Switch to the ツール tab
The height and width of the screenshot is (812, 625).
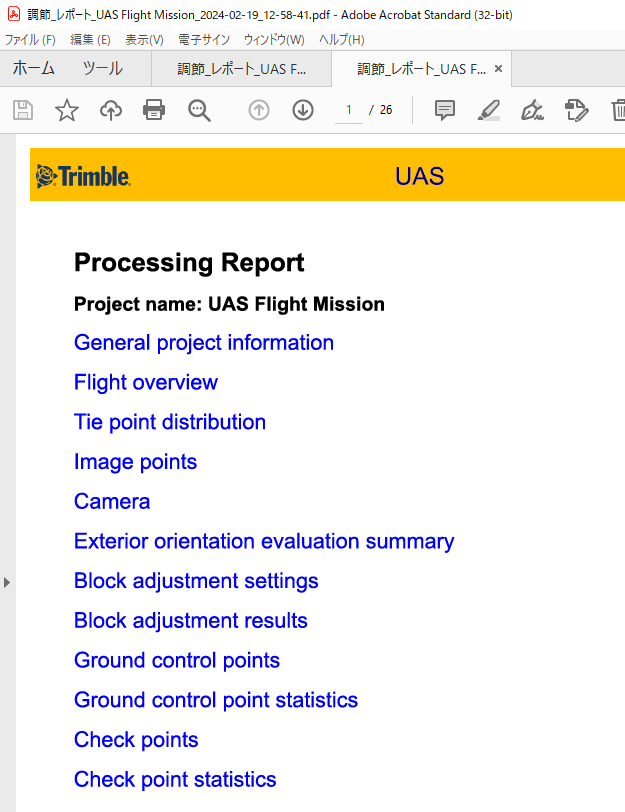(102, 69)
